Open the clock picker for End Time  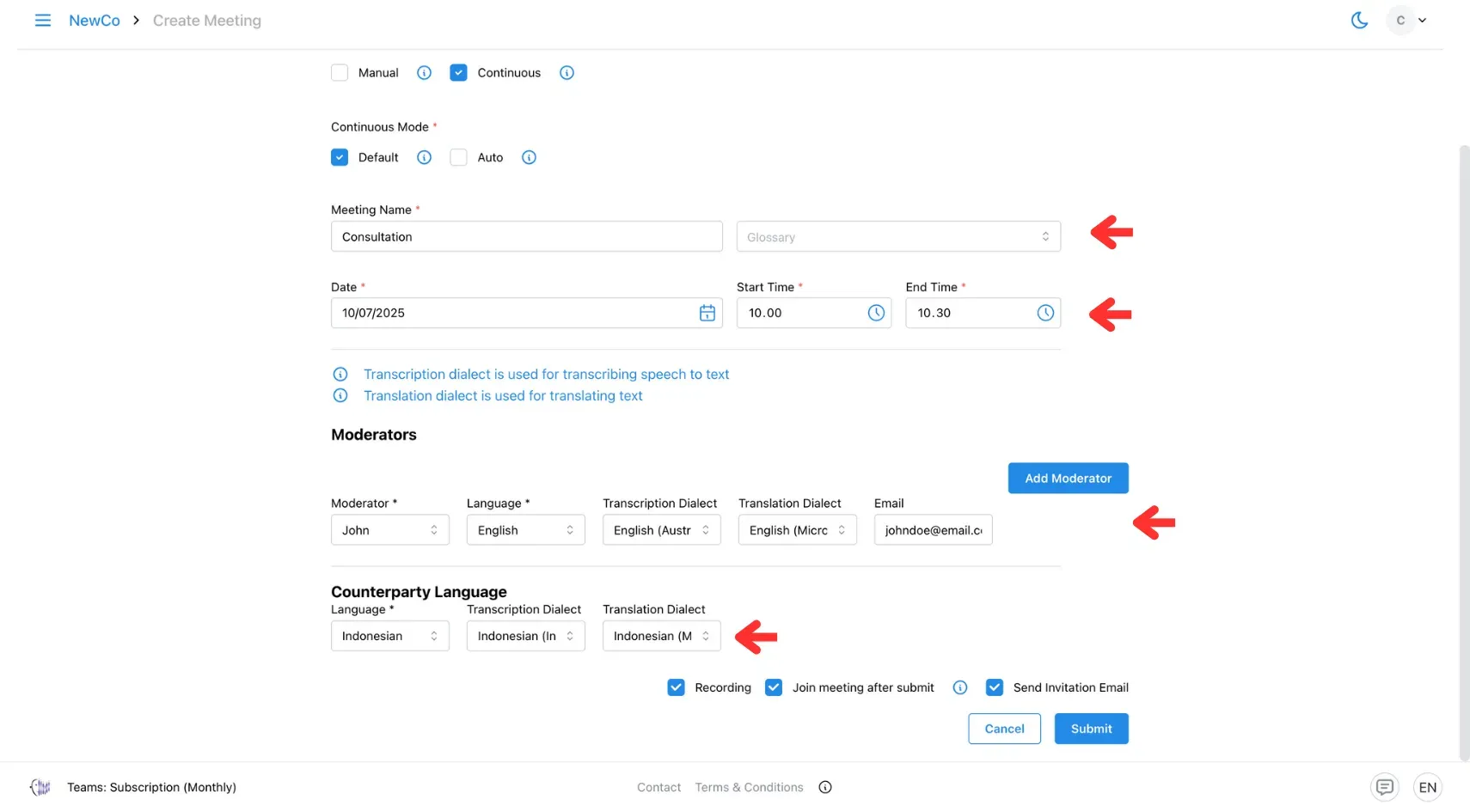[1045, 313]
